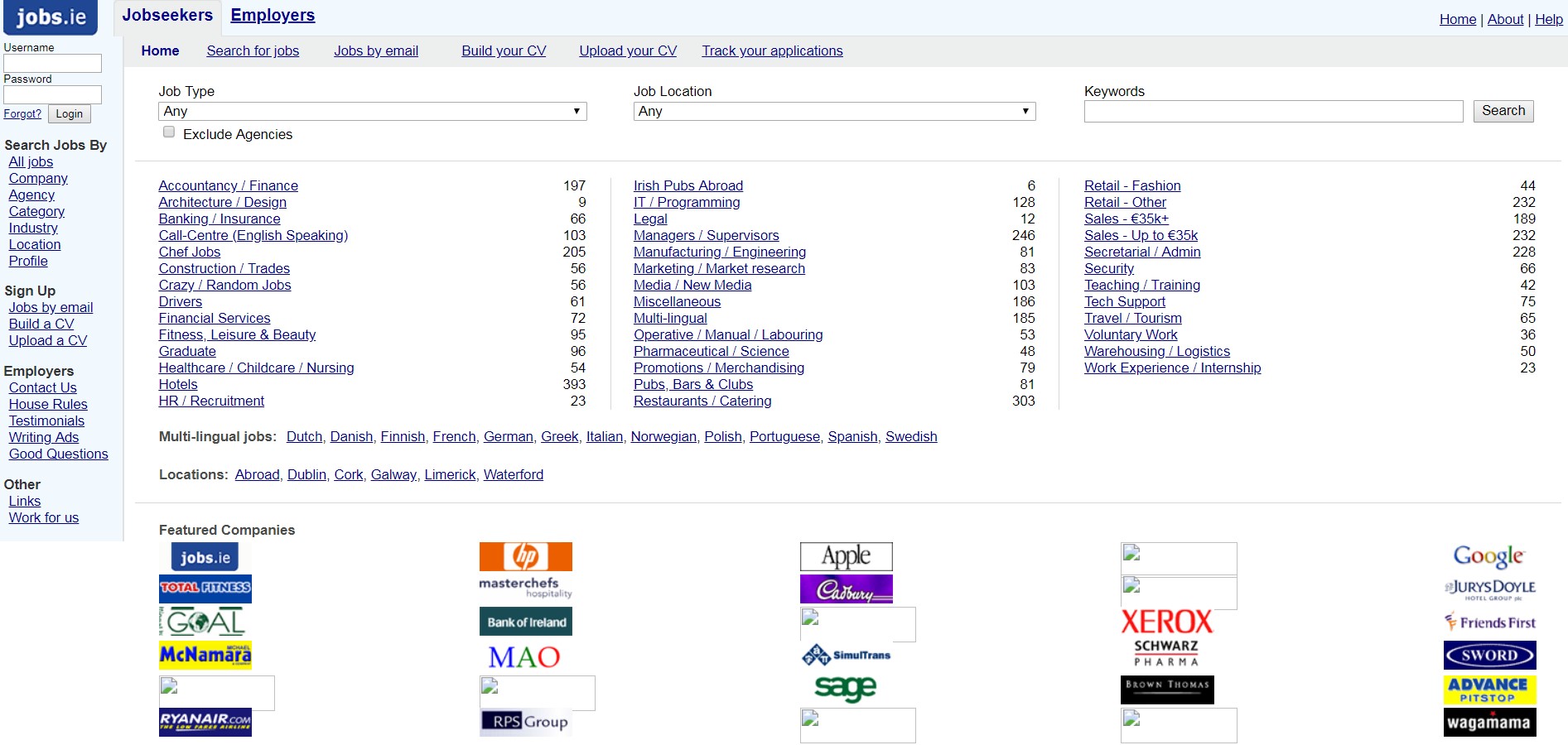Open the Xerox company logo
The width and height of the screenshot is (1568, 745).
(1166, 622)
